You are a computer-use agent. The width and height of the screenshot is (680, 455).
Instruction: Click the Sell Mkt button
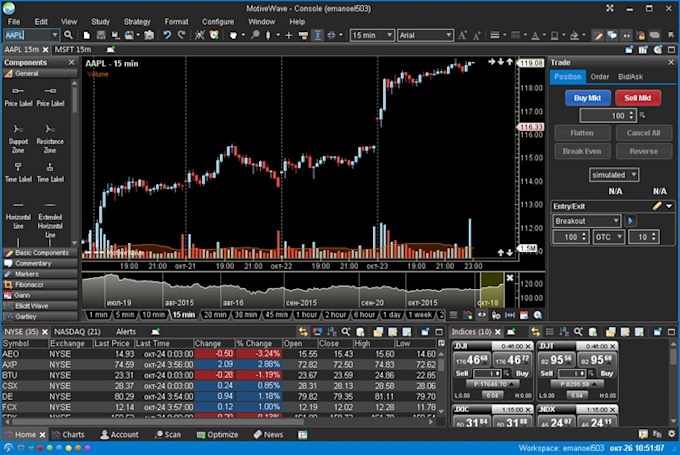638,98
